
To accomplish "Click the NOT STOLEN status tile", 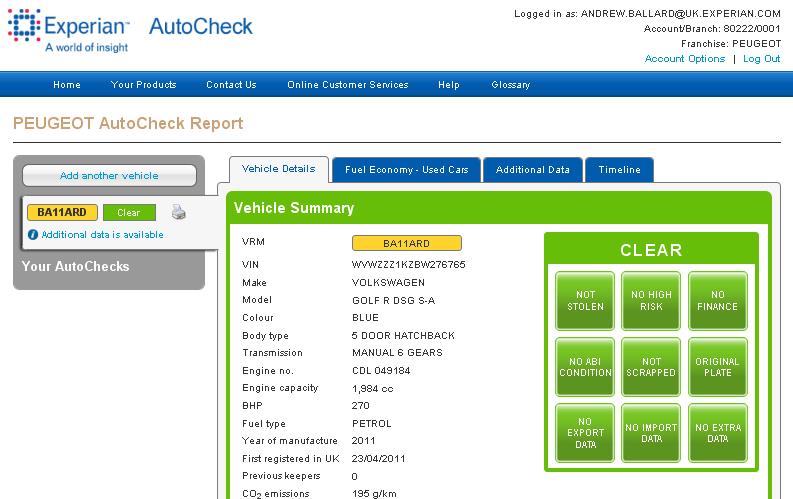I will tap(585, 301).
